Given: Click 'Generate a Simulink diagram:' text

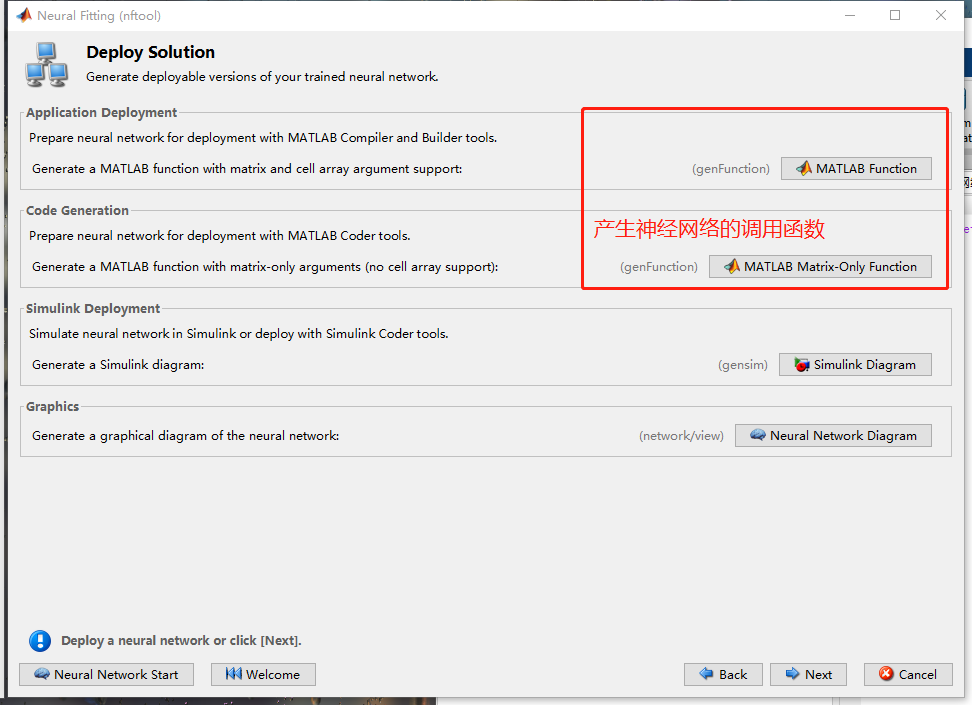Looking at the screenshot, I should tap(118, 365).
